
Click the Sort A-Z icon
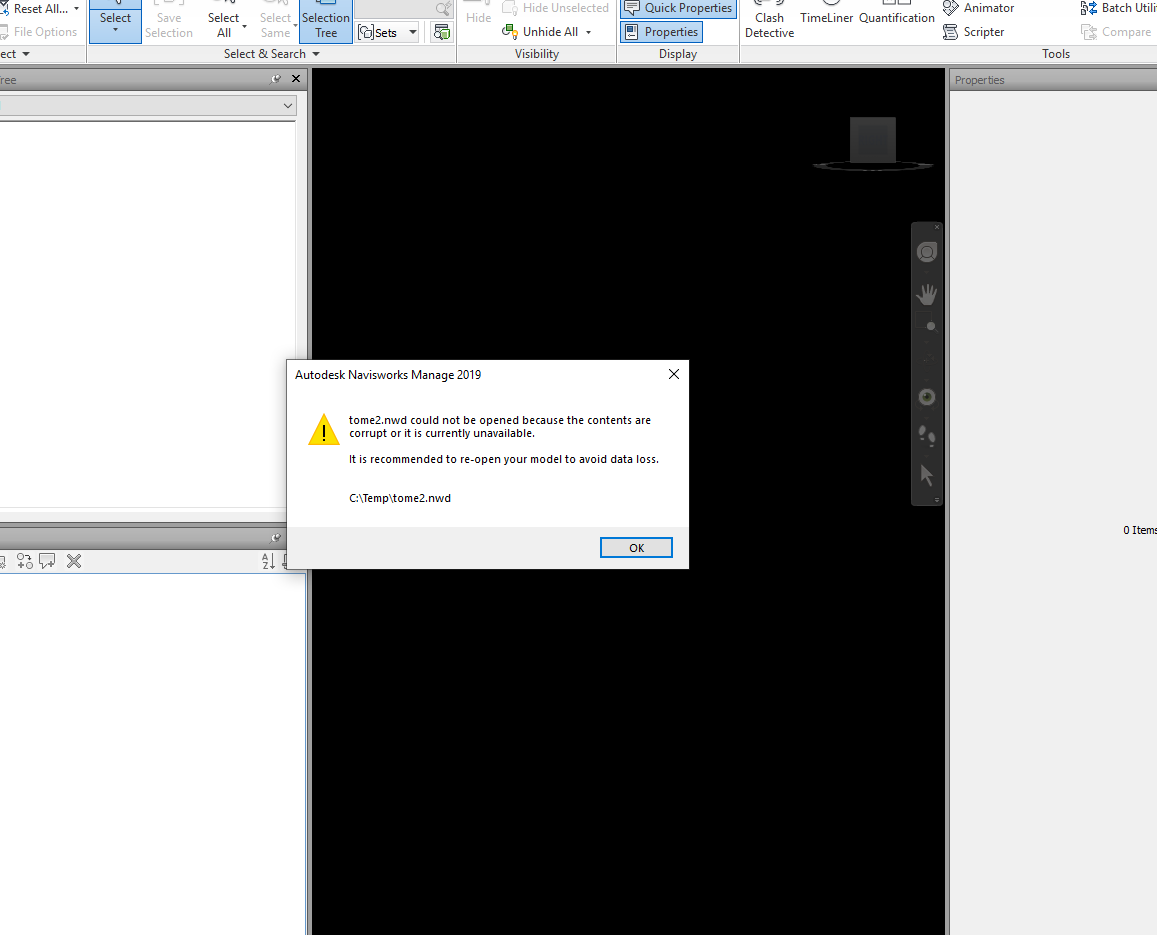pyautogui.click(x=268, y=562)
